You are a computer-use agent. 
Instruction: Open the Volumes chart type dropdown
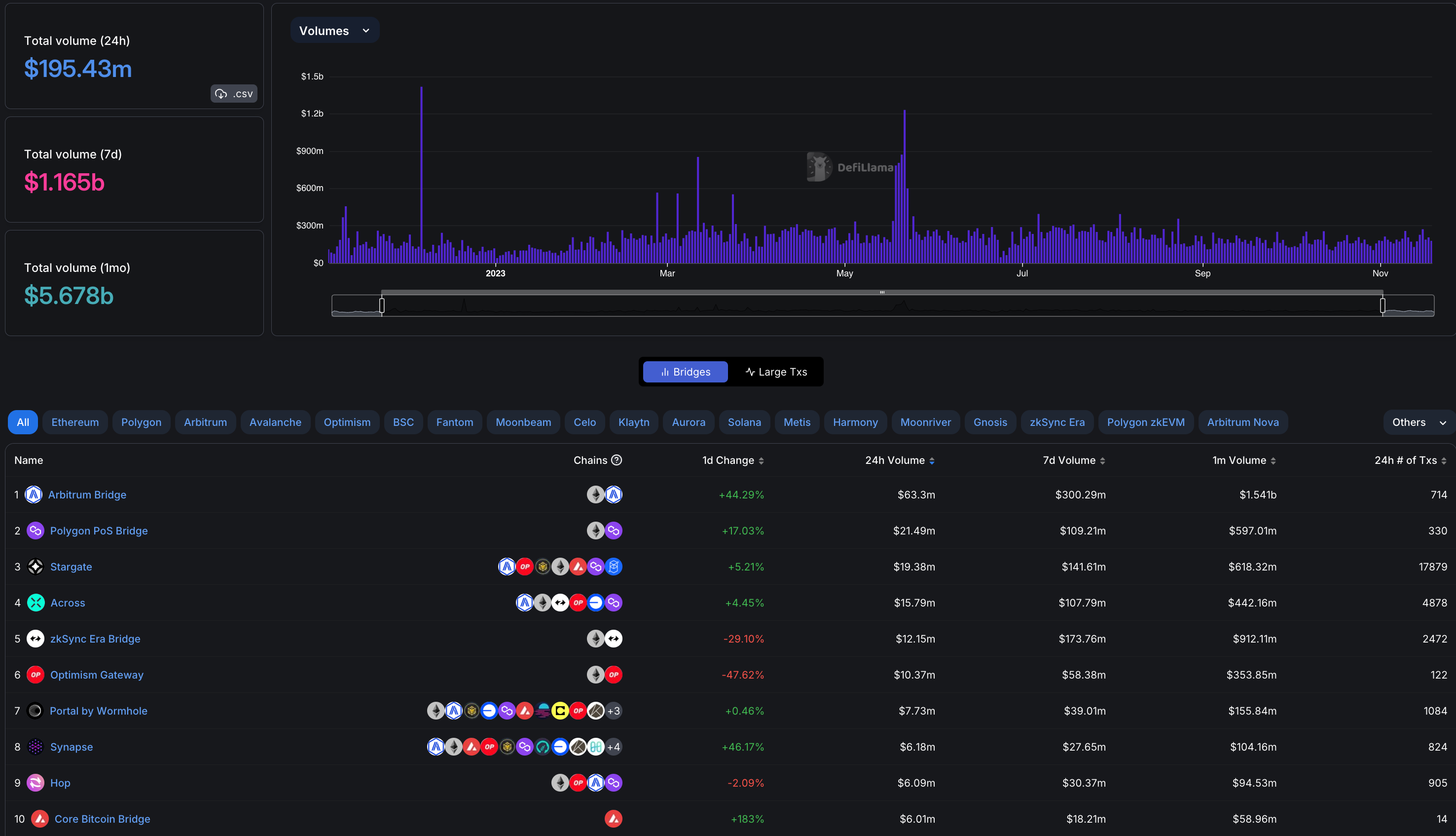[x=334, y=31]
